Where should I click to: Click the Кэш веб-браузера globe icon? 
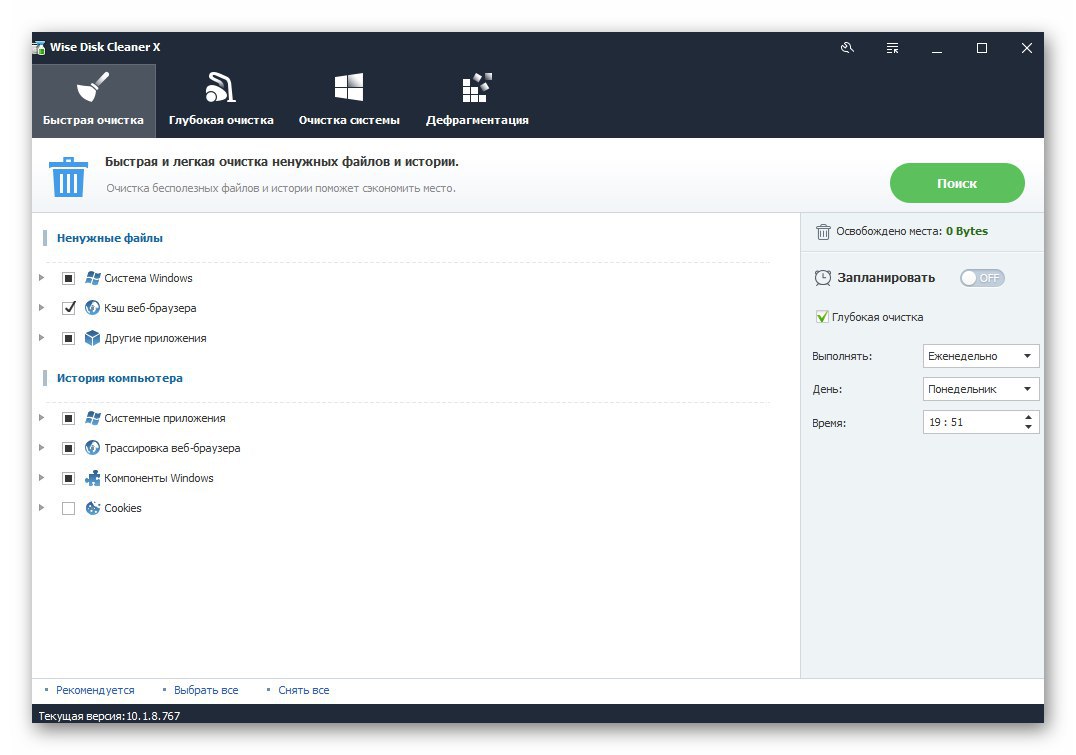93,307
